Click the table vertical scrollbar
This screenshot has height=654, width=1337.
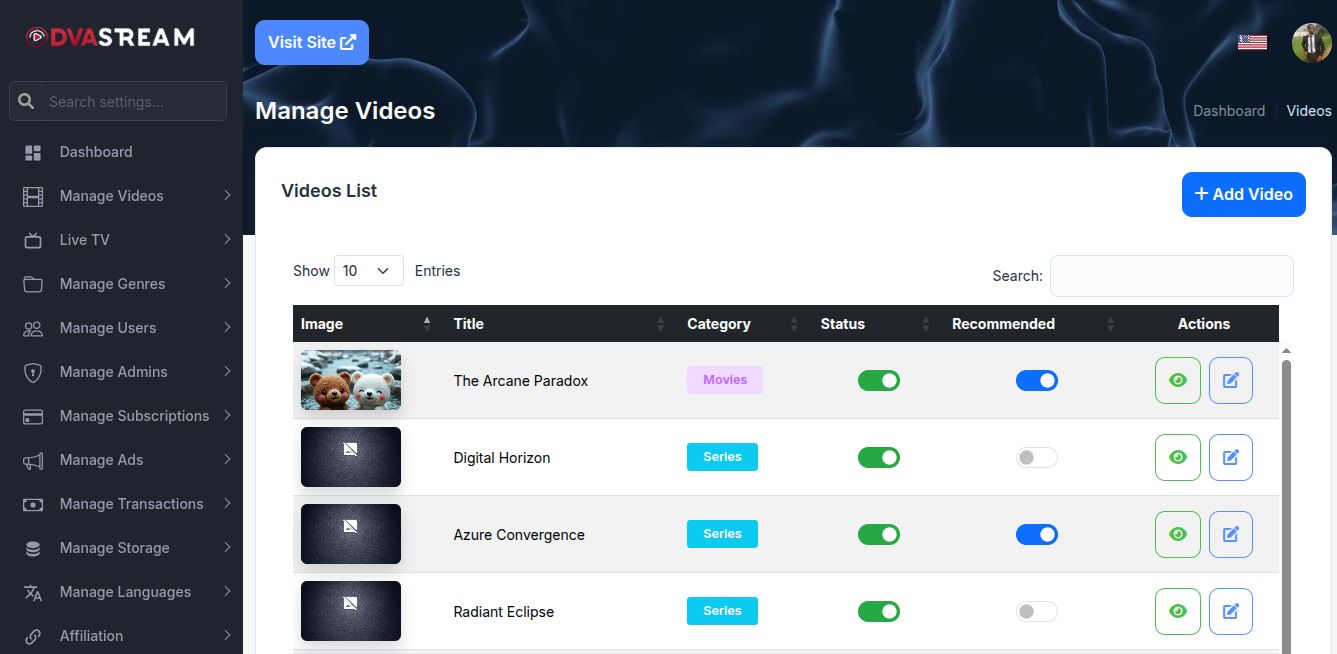coord(1286,505)
